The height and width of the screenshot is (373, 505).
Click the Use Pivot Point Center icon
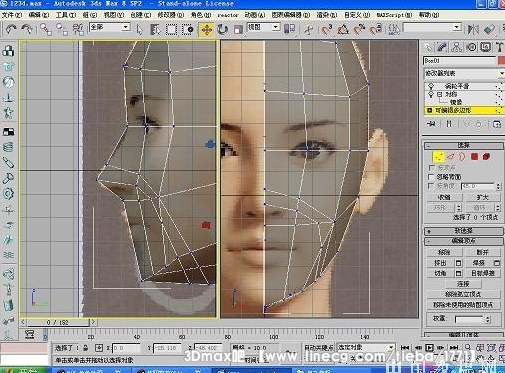point(289,29)
